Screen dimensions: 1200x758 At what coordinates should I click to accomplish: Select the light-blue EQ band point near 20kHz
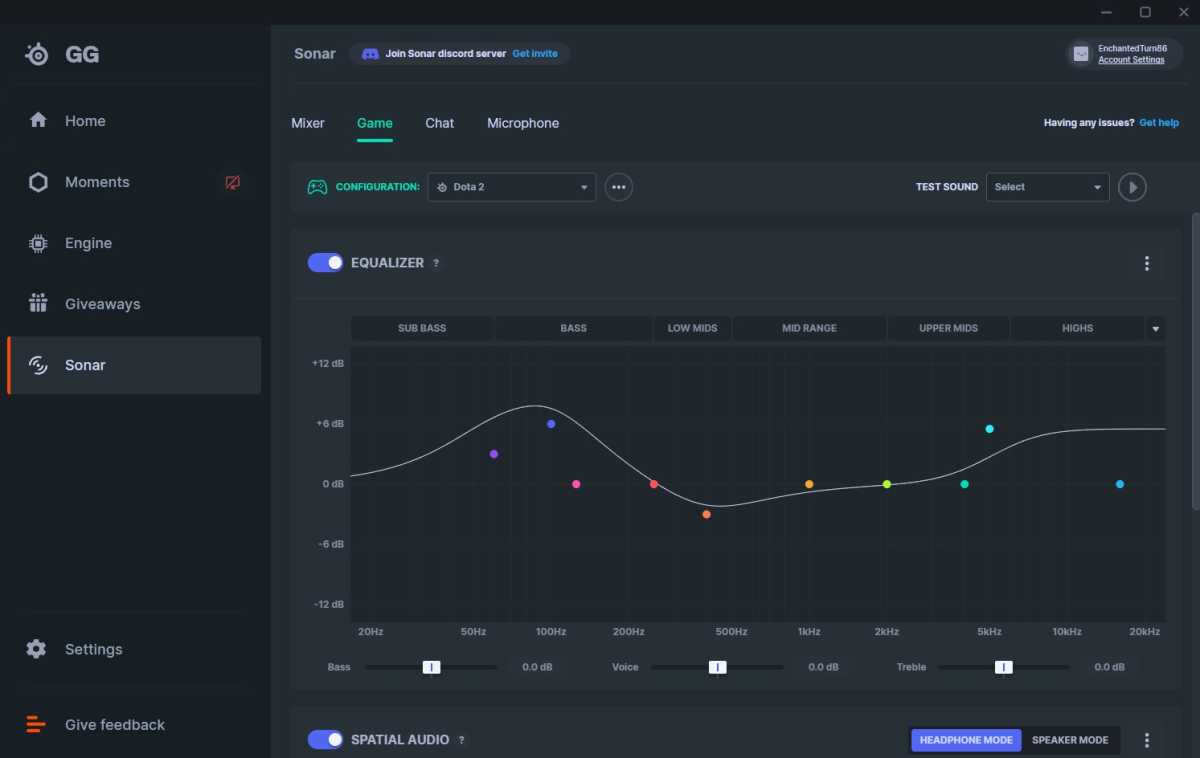(1120, 484)
